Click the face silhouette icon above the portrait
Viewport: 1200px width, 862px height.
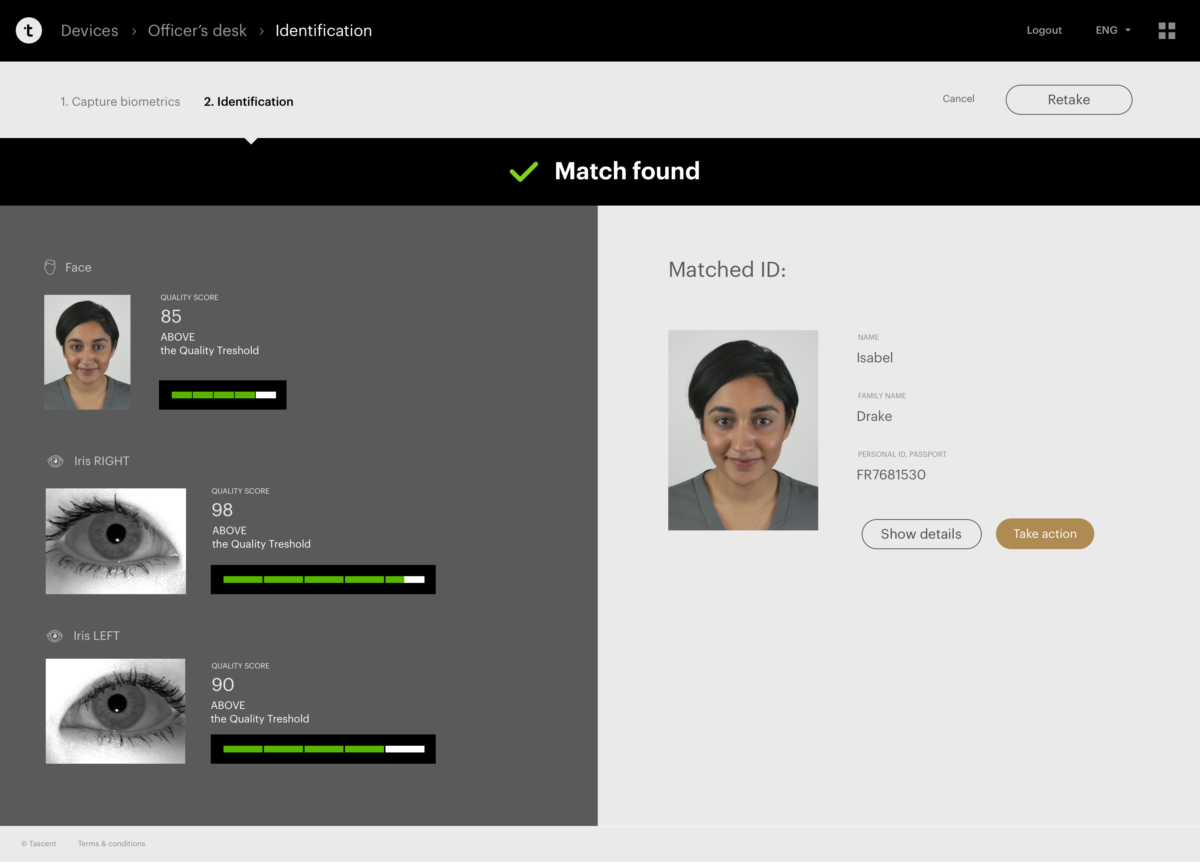tap(48, 266)
